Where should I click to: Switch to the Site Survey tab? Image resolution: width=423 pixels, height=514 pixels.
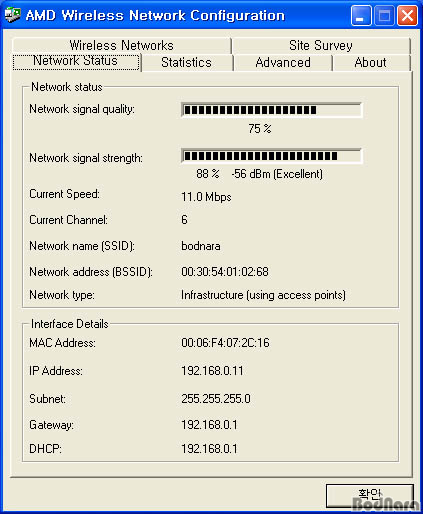tap(321, 46)
